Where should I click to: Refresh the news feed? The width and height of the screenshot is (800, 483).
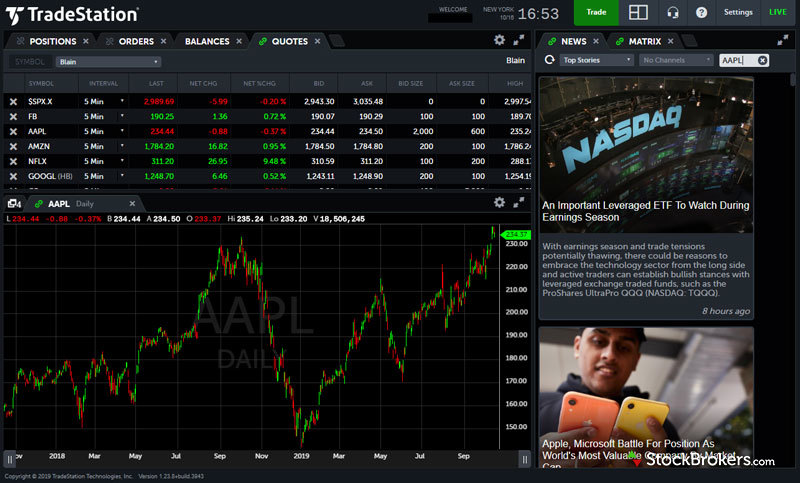click(549, 60)
